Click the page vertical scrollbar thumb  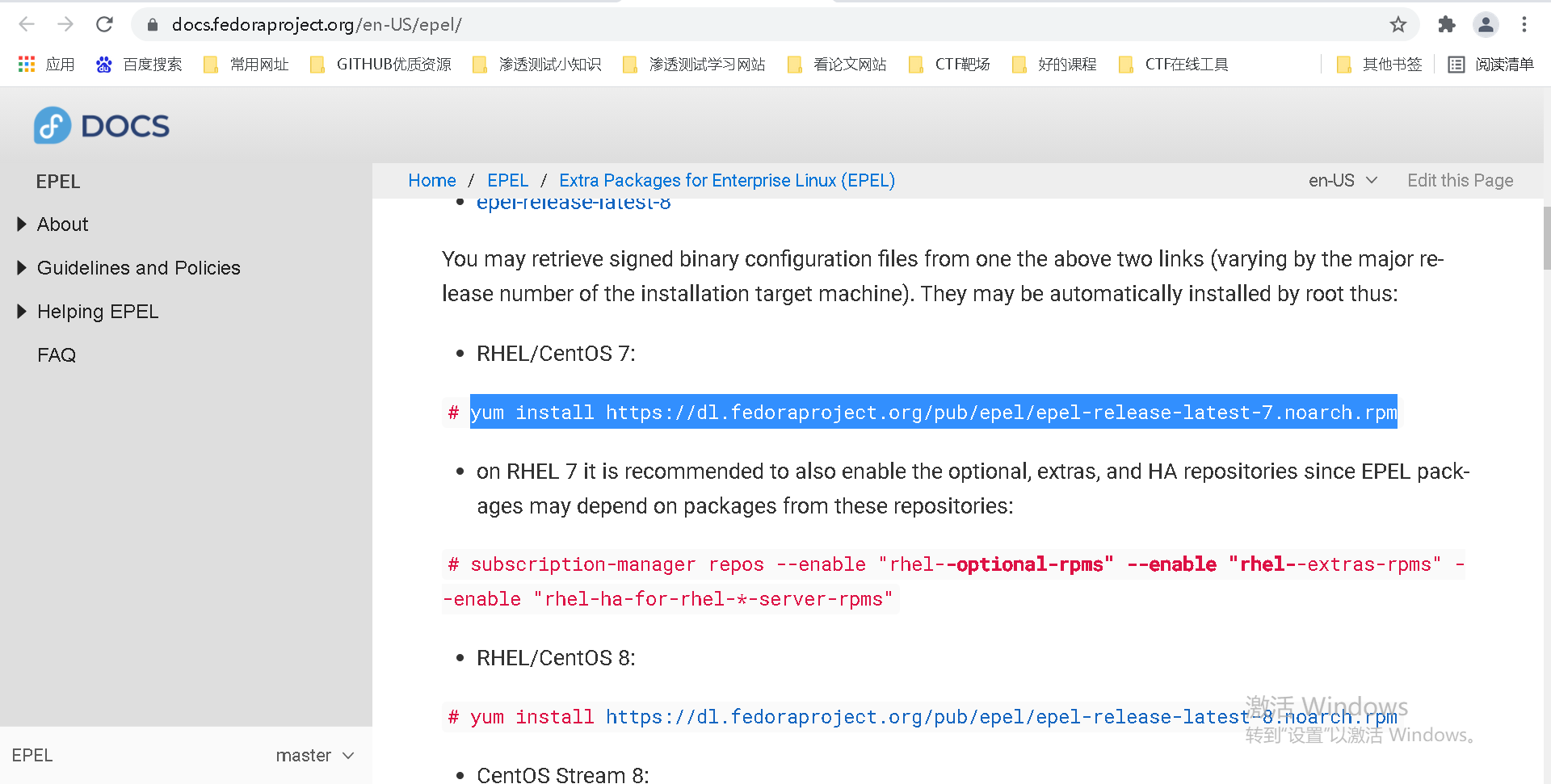point(1547,238)
